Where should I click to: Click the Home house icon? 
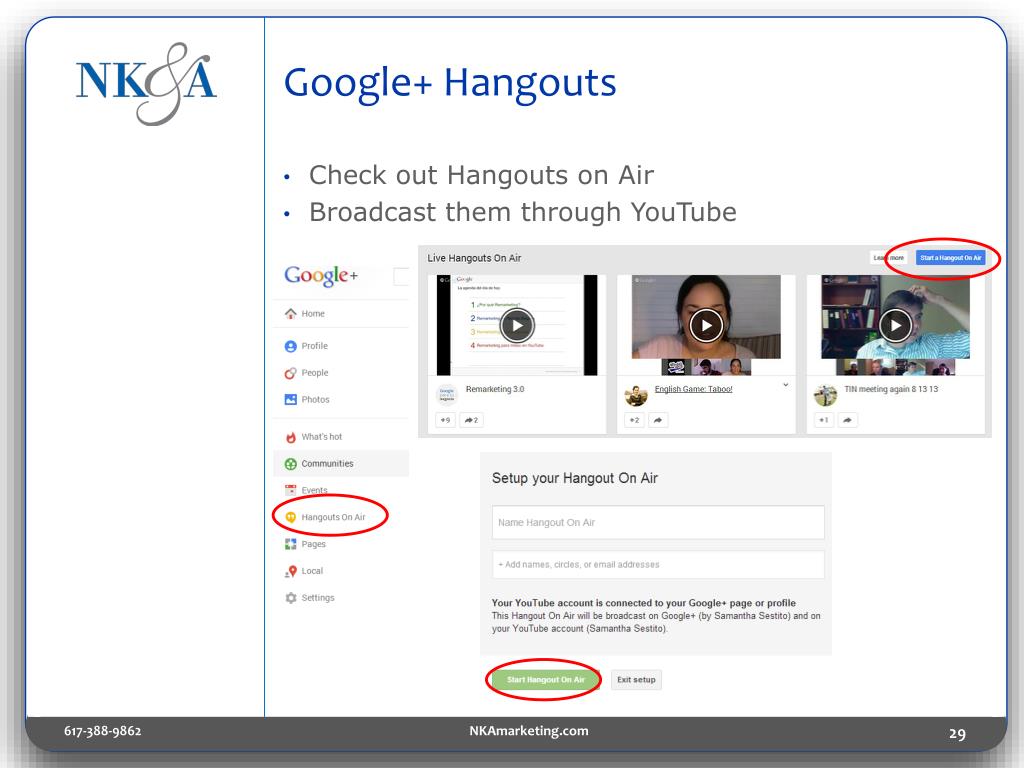point(291,313)
